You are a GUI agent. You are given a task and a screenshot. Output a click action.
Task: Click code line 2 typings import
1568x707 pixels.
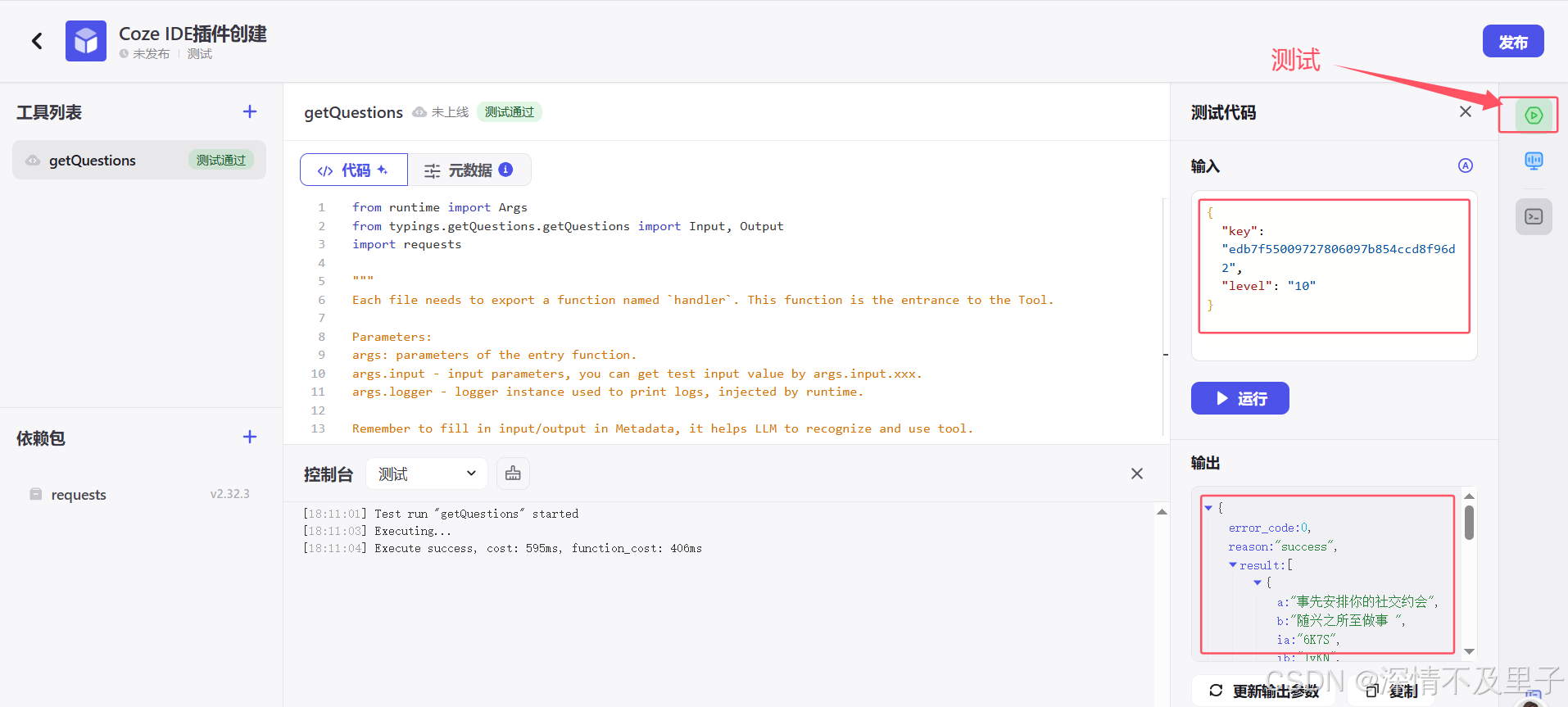(x=568, y=226)
